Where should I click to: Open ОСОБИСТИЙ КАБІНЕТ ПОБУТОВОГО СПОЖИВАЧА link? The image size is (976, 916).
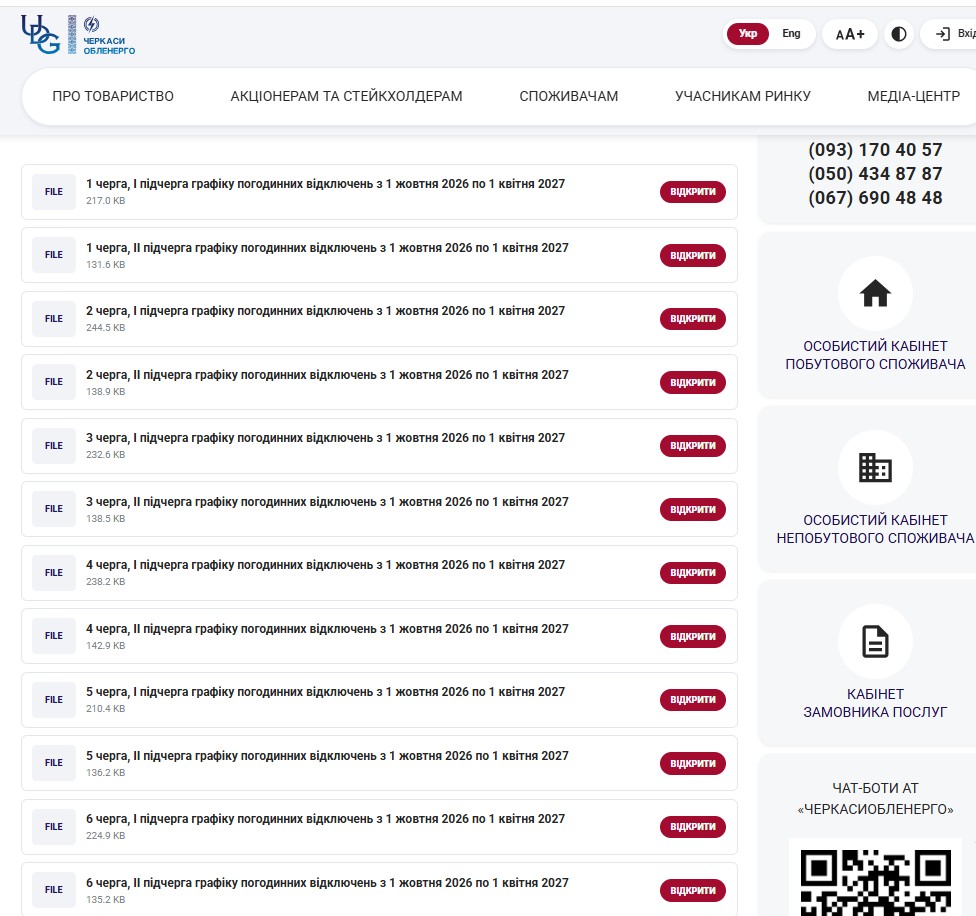click(875, 355)
